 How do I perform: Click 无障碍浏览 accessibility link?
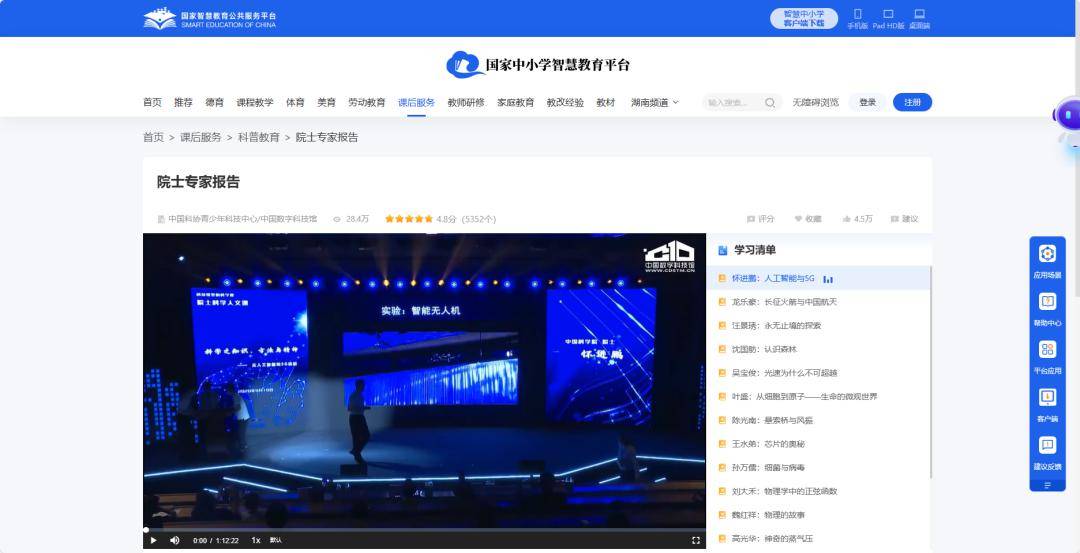tap(815, 103)
